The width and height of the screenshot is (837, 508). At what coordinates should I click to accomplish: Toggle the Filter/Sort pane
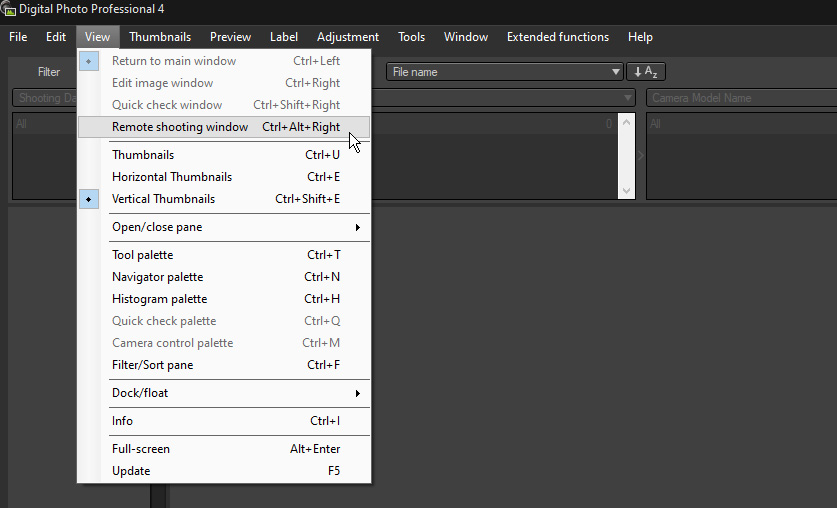coord(224,365)
